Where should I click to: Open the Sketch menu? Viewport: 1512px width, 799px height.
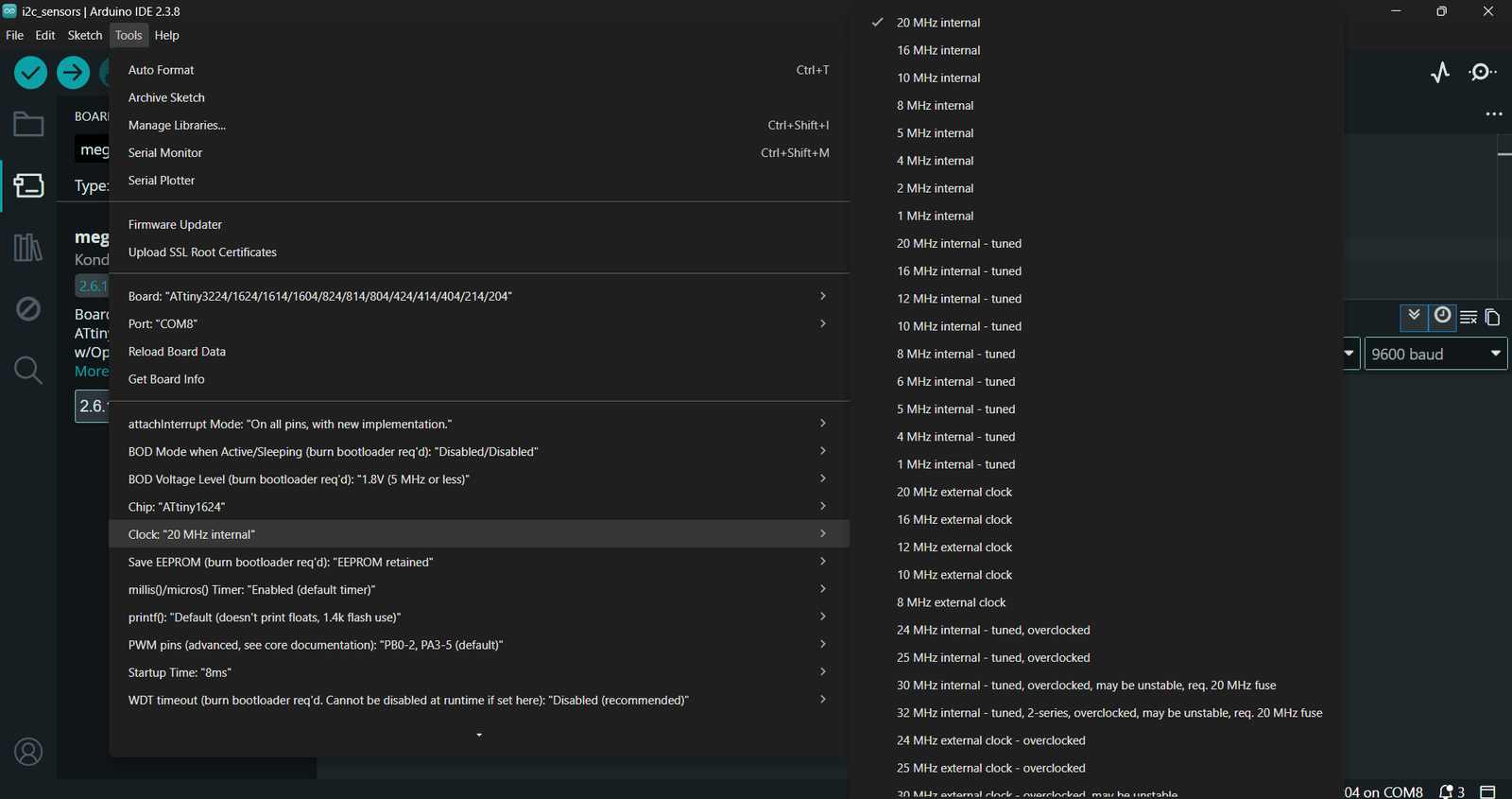84,35
